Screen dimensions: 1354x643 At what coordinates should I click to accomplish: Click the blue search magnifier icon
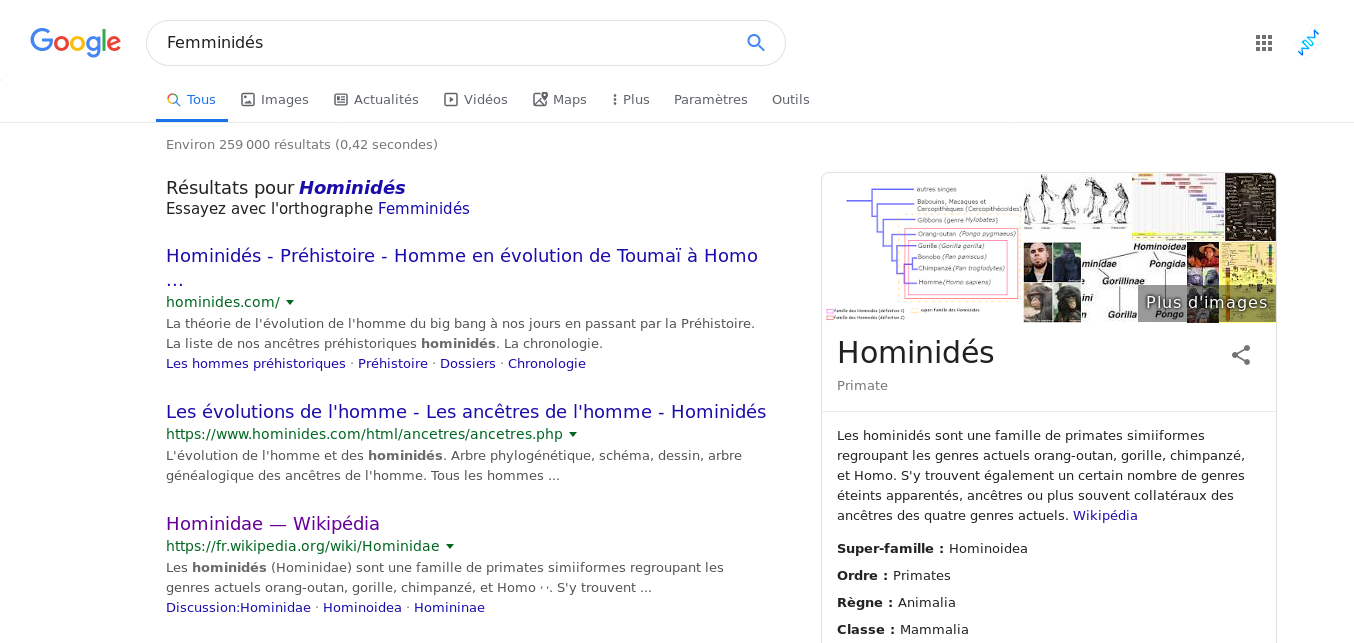coord(755,43)
